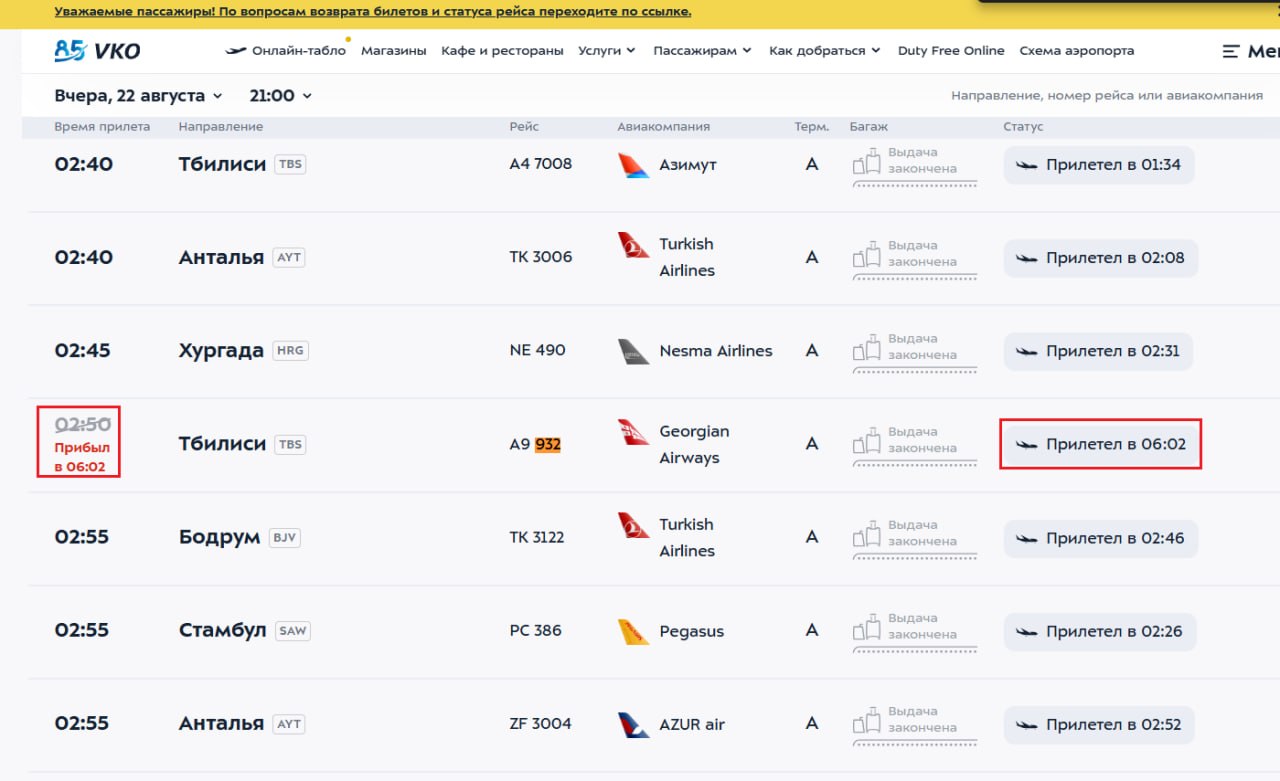Open the 'Duty Free Online' link
Screen dimensions: 1280x781
pos(951,51)
